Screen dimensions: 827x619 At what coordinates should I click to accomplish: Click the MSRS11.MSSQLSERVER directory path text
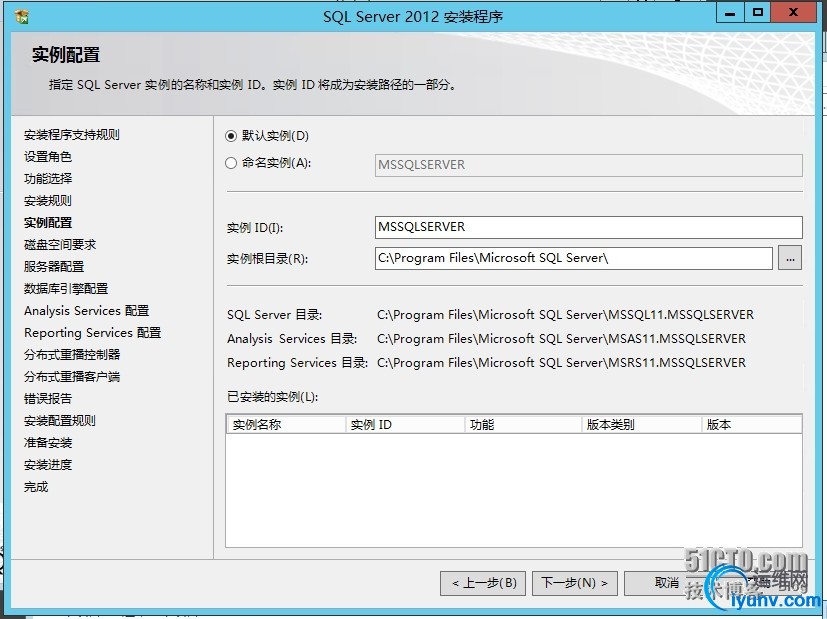(x=561, y=363)
